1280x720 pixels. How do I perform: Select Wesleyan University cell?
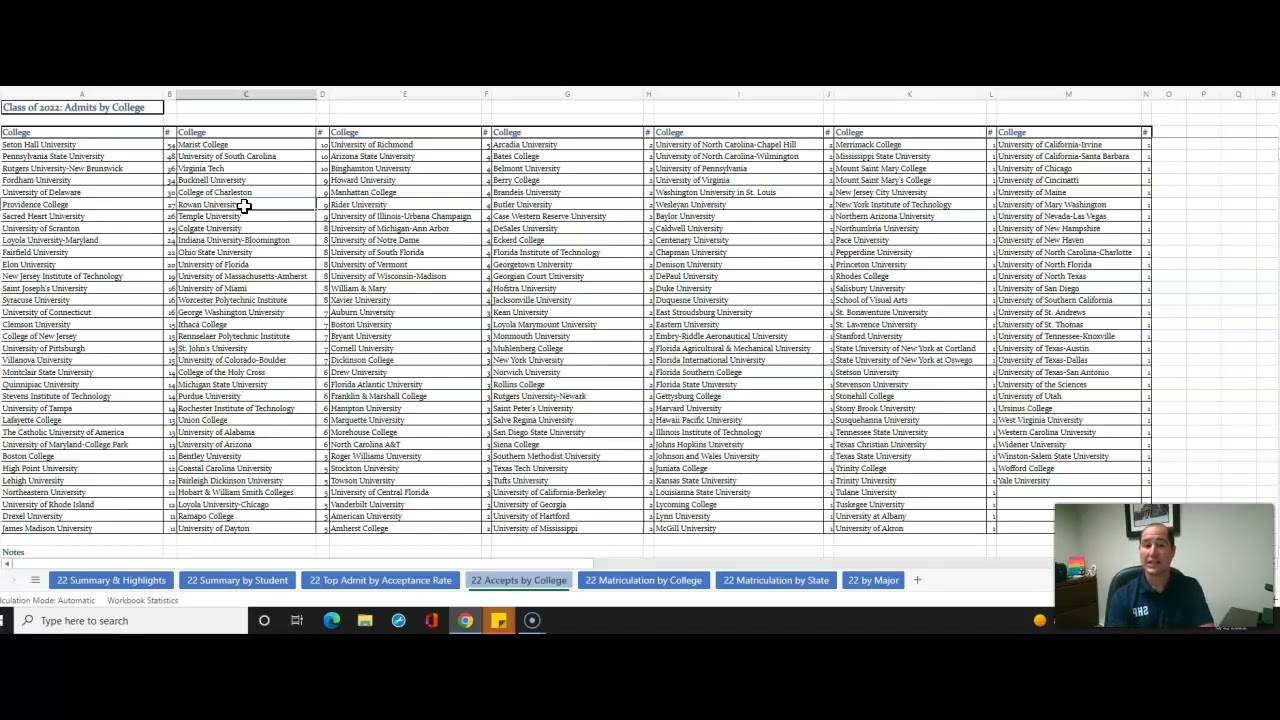[x=738, y=205]
